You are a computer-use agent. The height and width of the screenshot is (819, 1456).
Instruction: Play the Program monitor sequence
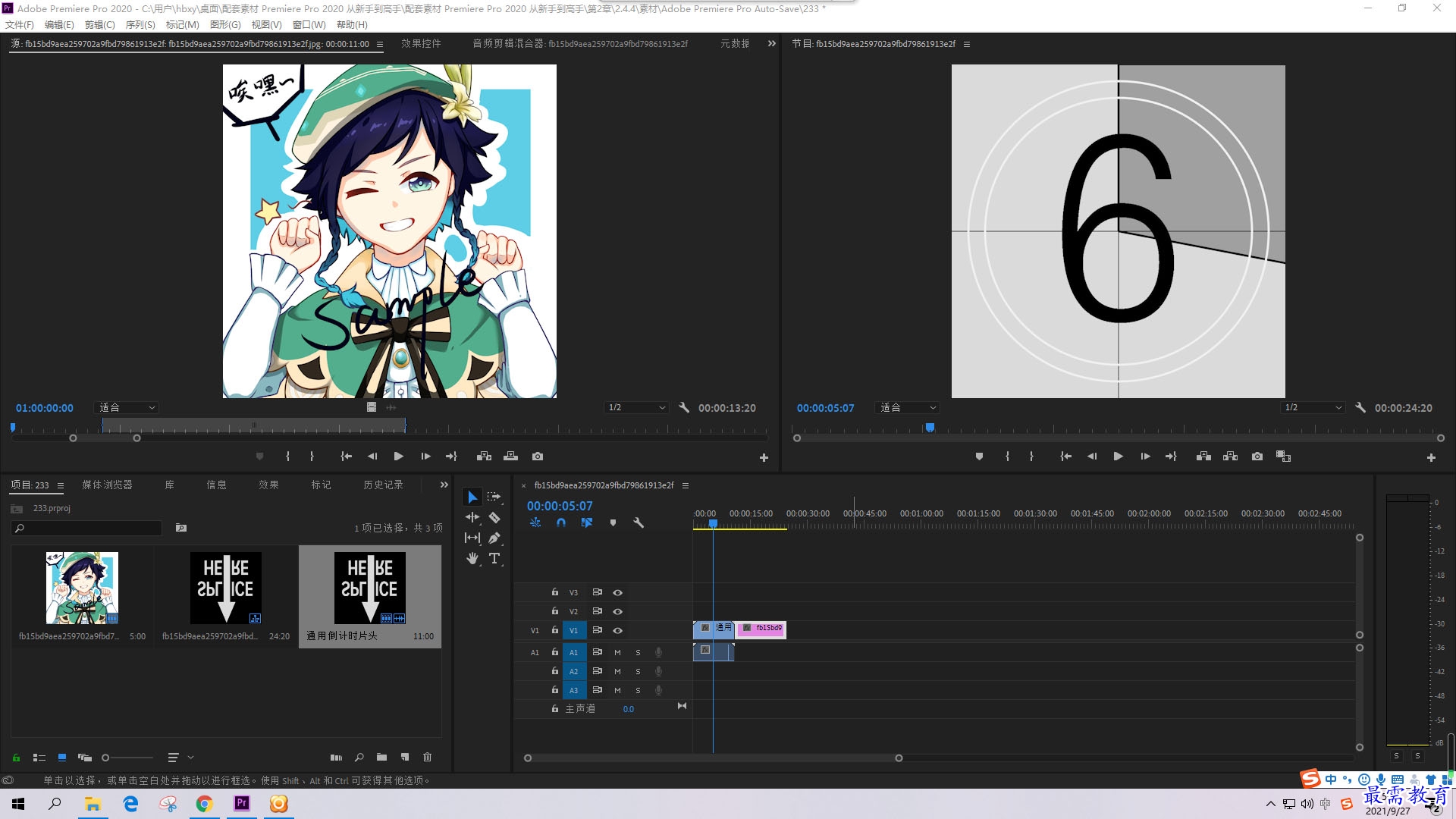tap(1118, 457)
